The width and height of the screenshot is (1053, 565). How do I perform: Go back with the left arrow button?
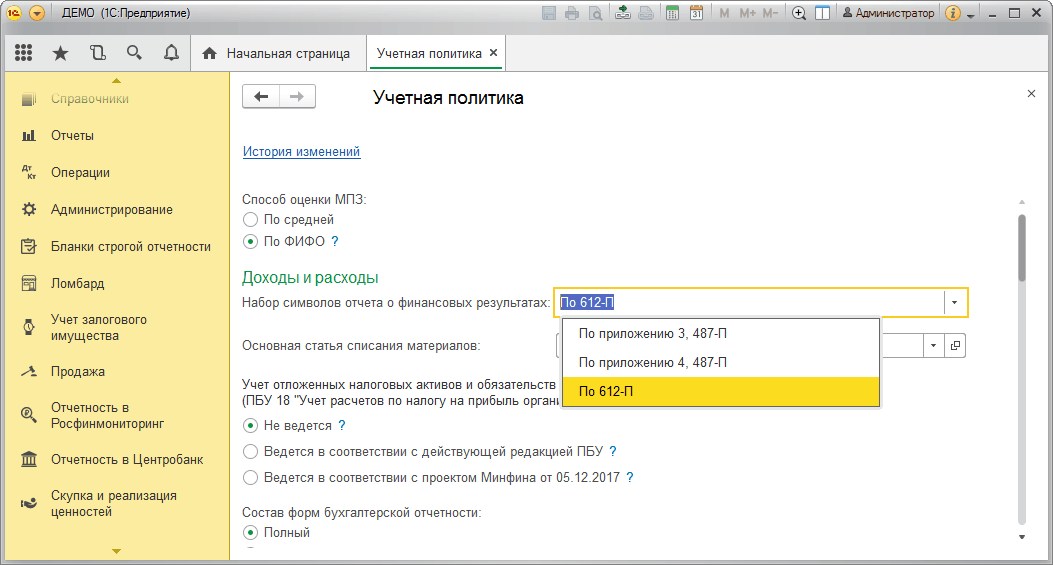click(x=261, y=97)
